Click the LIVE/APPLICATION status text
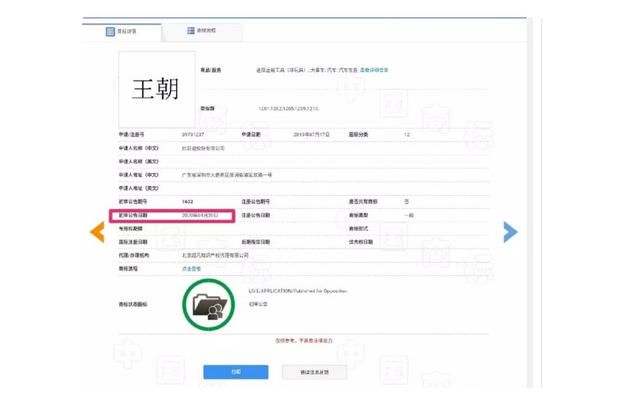640x395 pixels. pyautogui.click(x=298, y=291)
